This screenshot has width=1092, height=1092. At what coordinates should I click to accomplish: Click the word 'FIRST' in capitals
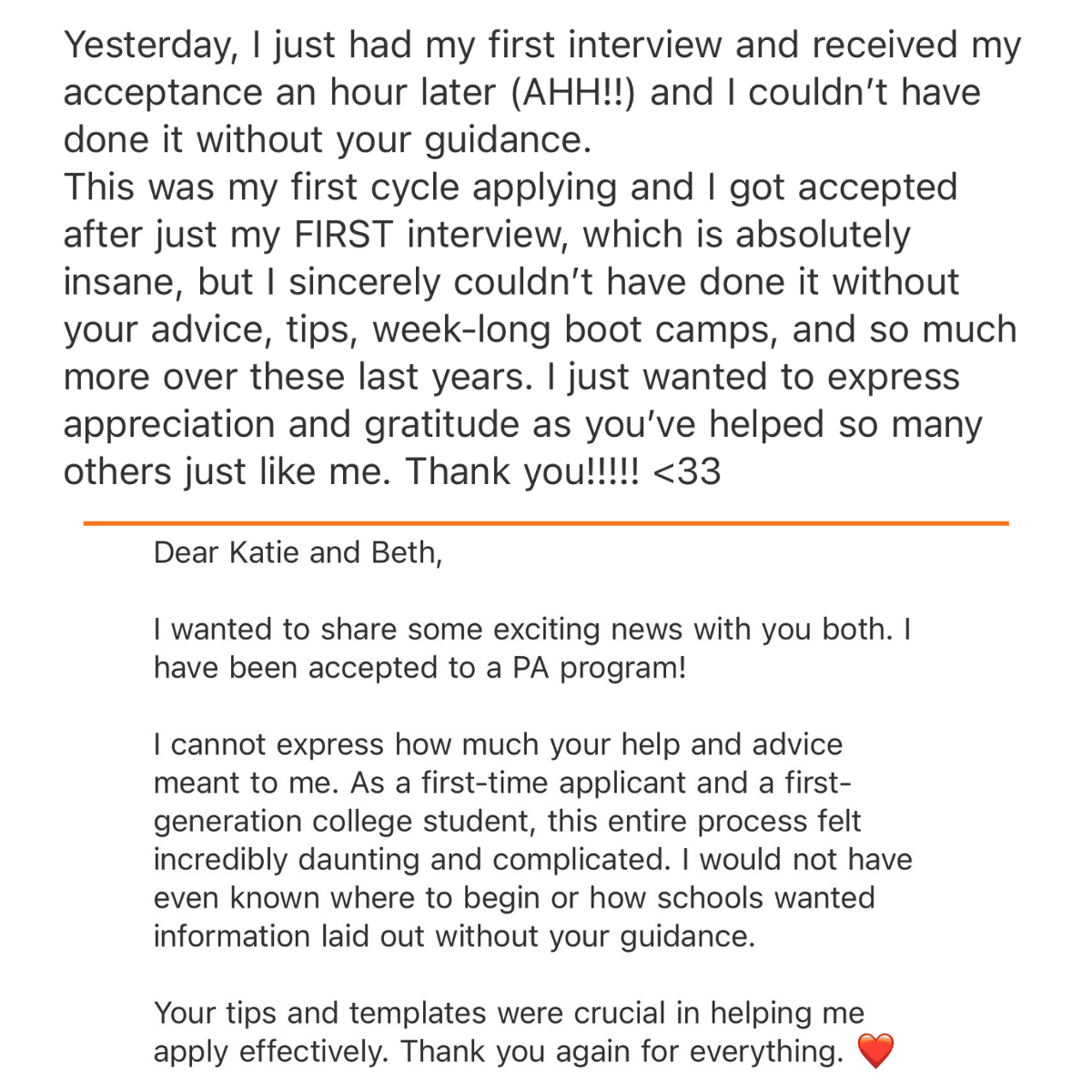pos(343,235)
